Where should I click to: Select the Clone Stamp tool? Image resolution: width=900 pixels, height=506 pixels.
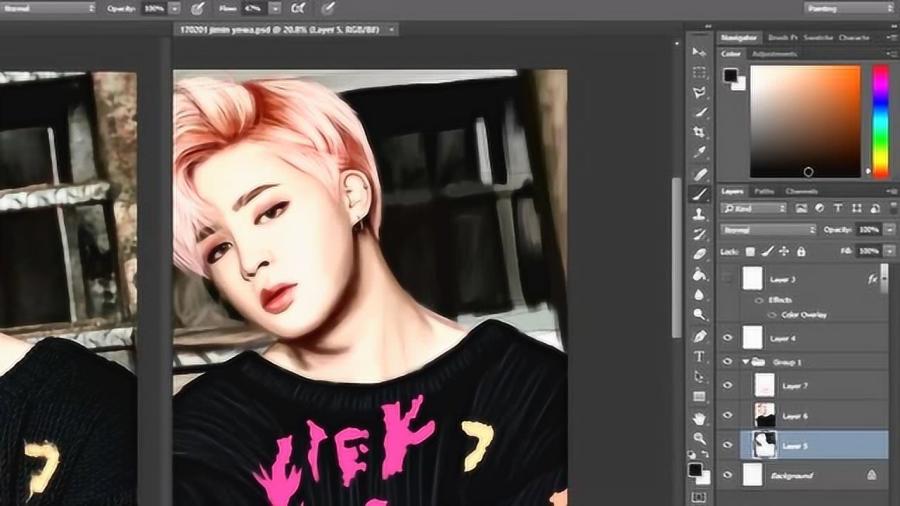(x=699, y=214)
